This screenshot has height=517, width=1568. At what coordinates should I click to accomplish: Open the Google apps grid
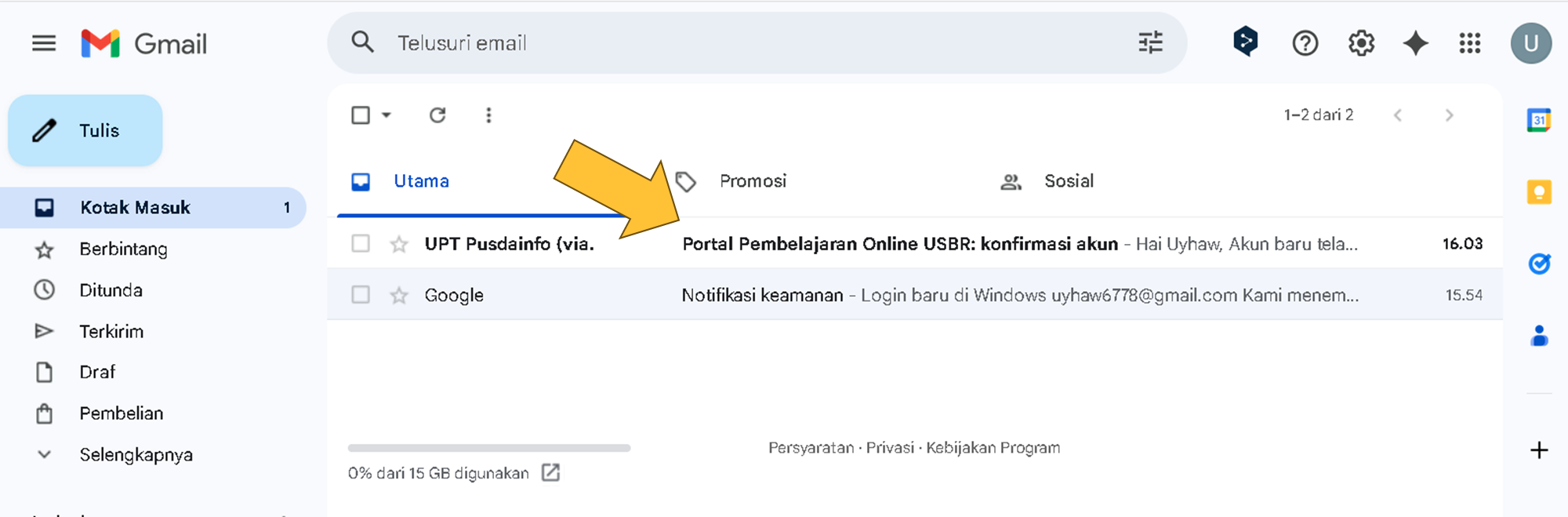[x=1469, y=43]
